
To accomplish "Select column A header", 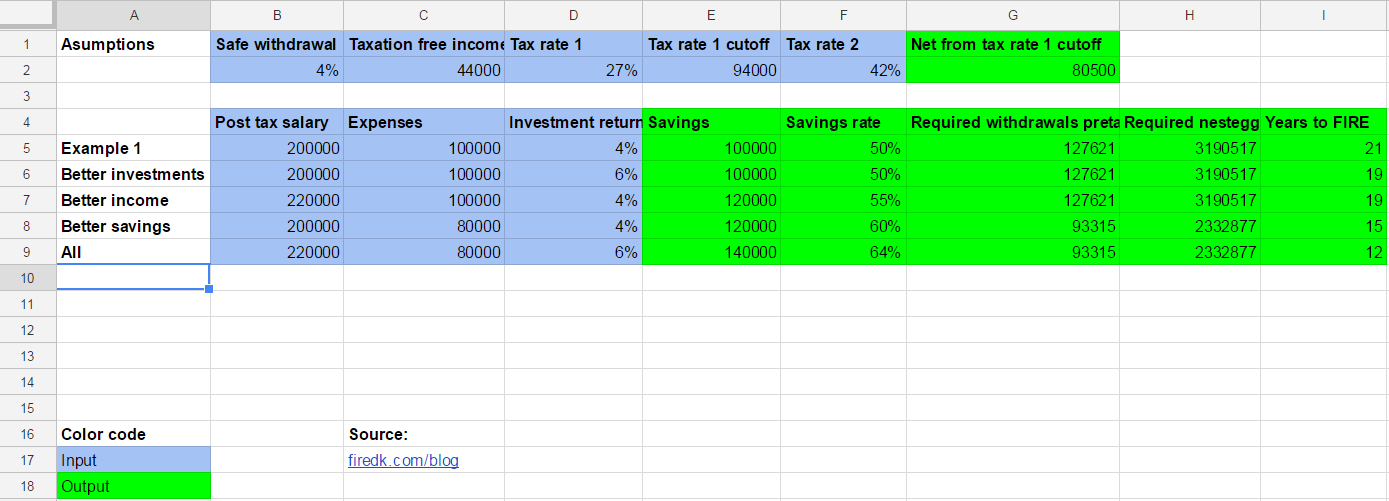I will tap(133, 15).
